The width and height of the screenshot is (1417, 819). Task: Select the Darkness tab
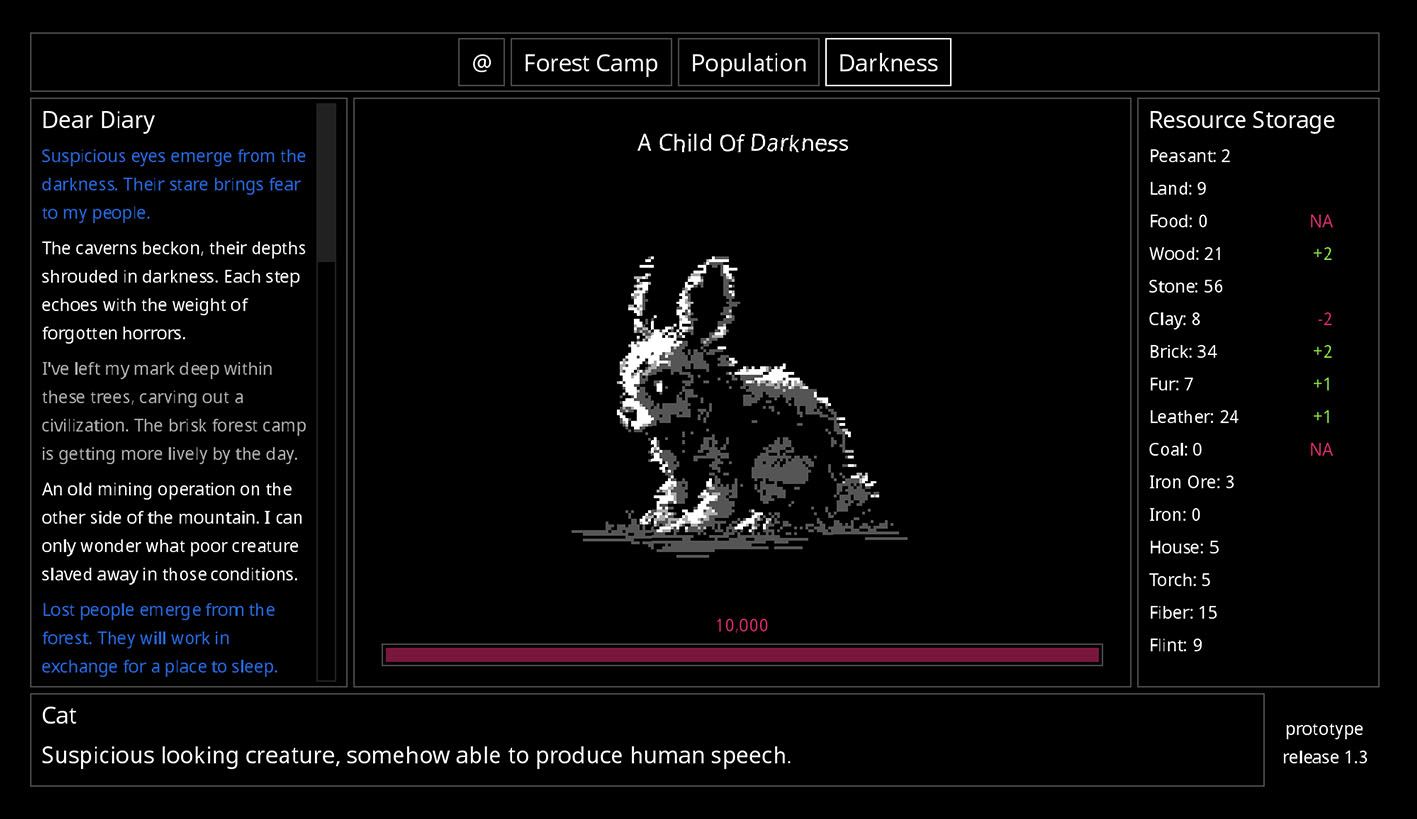887,62
